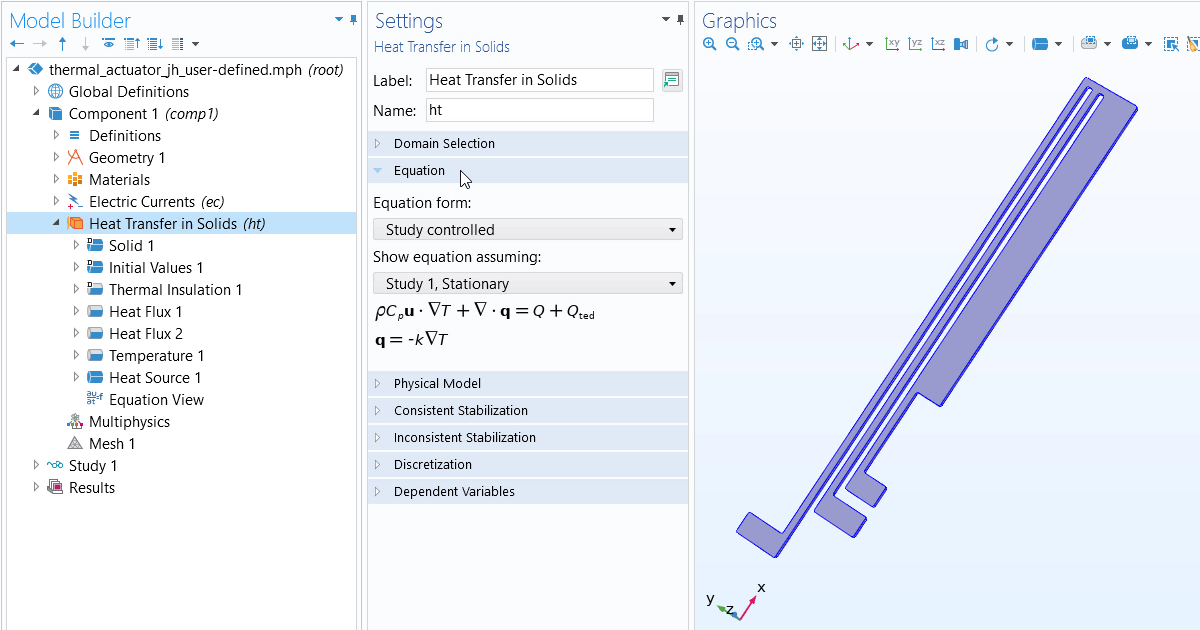Pin the Settings panel

coord(681,20)
